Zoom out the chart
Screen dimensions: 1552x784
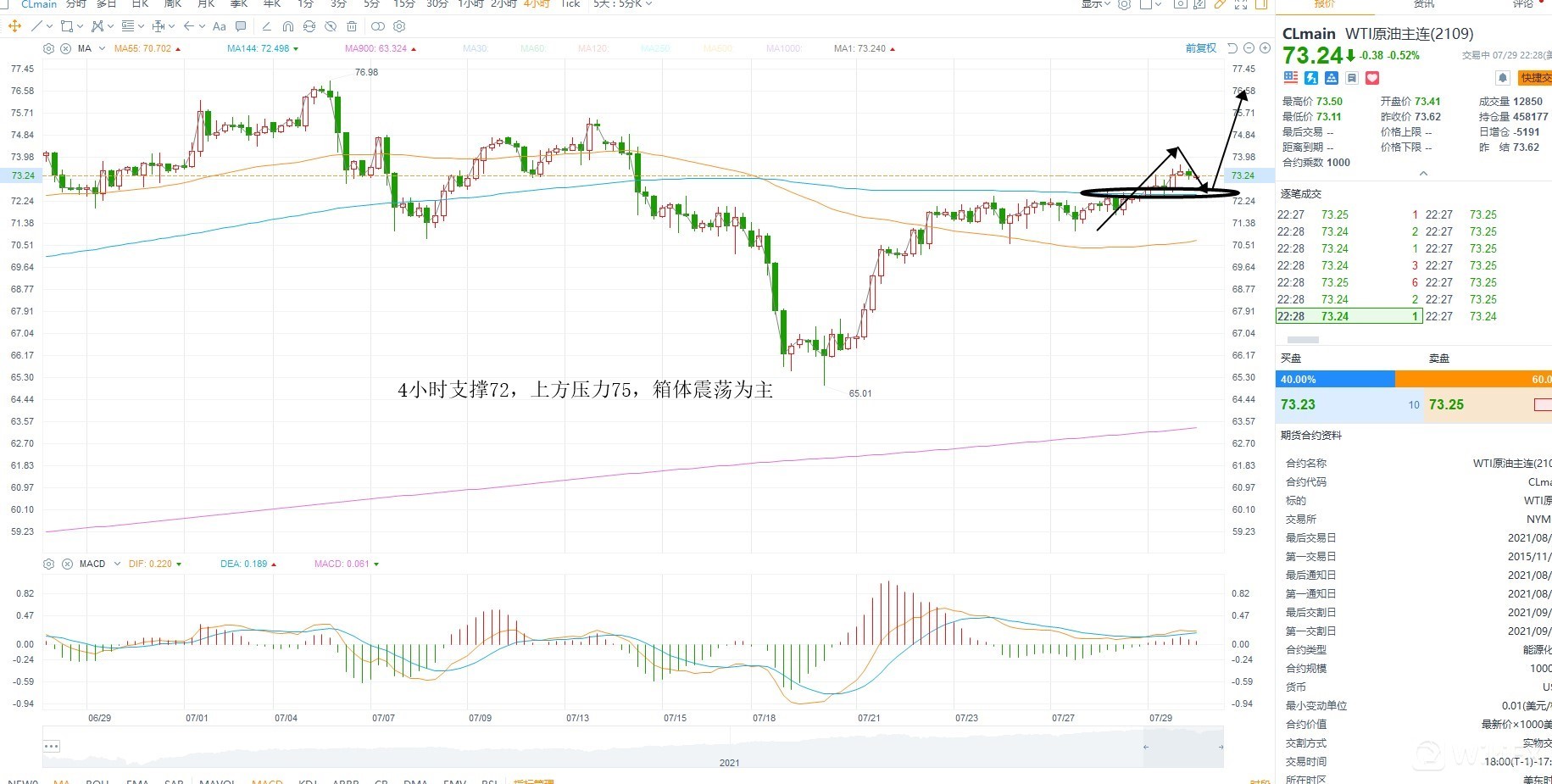point(1249,48)
